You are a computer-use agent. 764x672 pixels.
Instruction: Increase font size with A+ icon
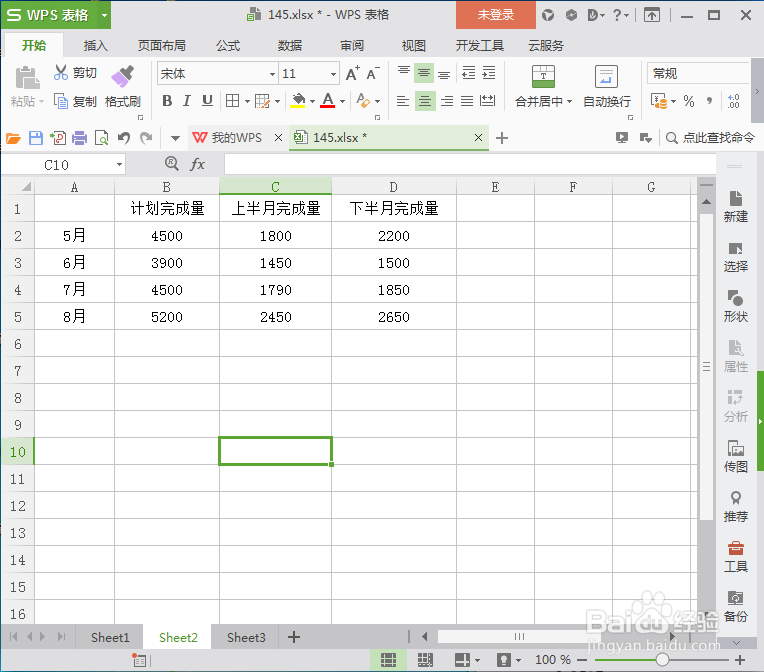[x=352, y=74]
